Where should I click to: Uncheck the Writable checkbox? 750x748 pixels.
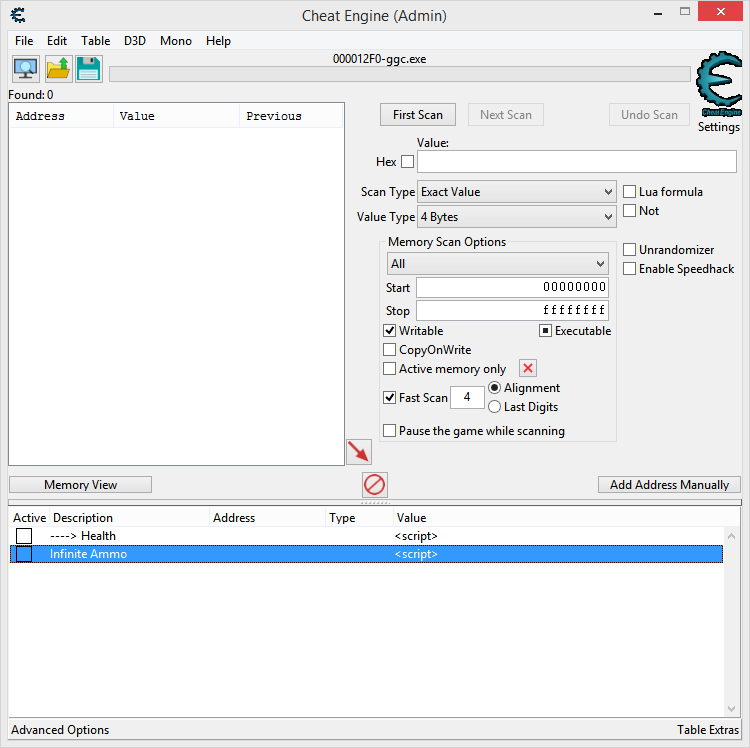pos(390,330)
